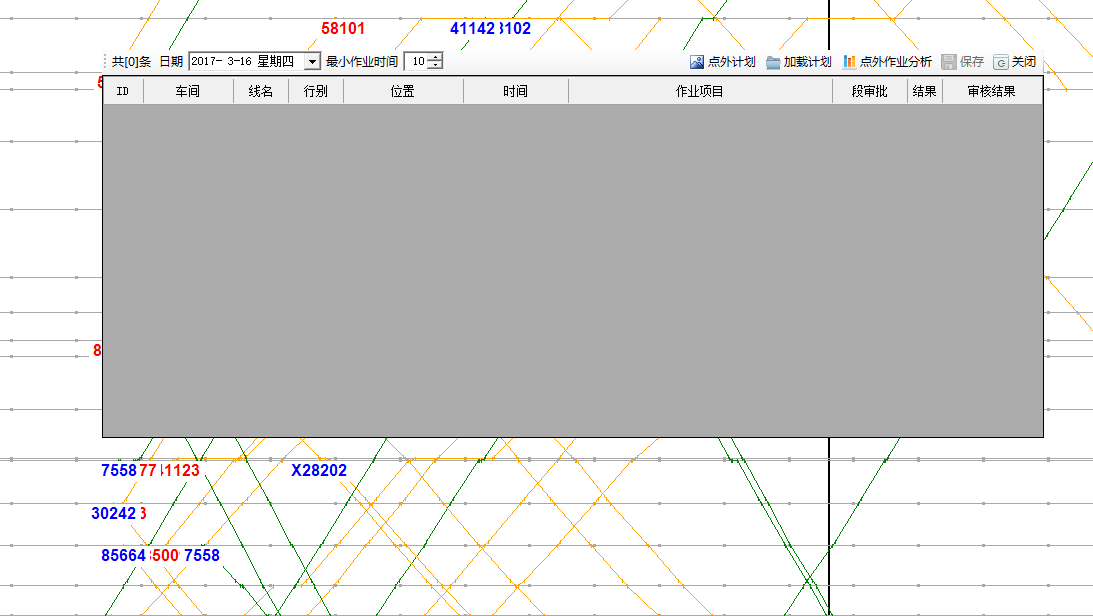This screenshot has height=616, width=1093.
Task: Select train number 30242 on the diagram
Action: tap(114, 514)
